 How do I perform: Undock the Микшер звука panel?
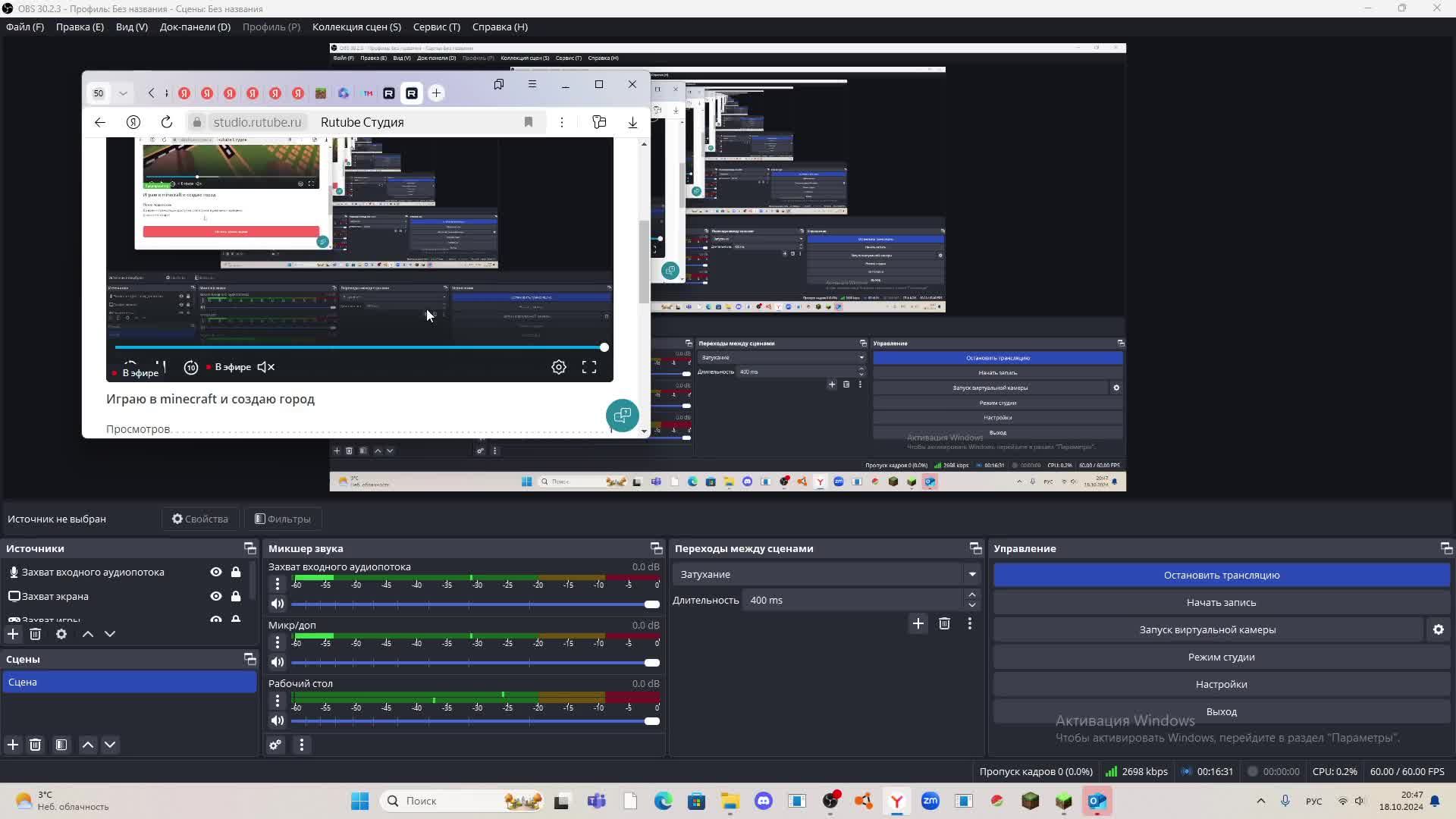click(656, 548)
